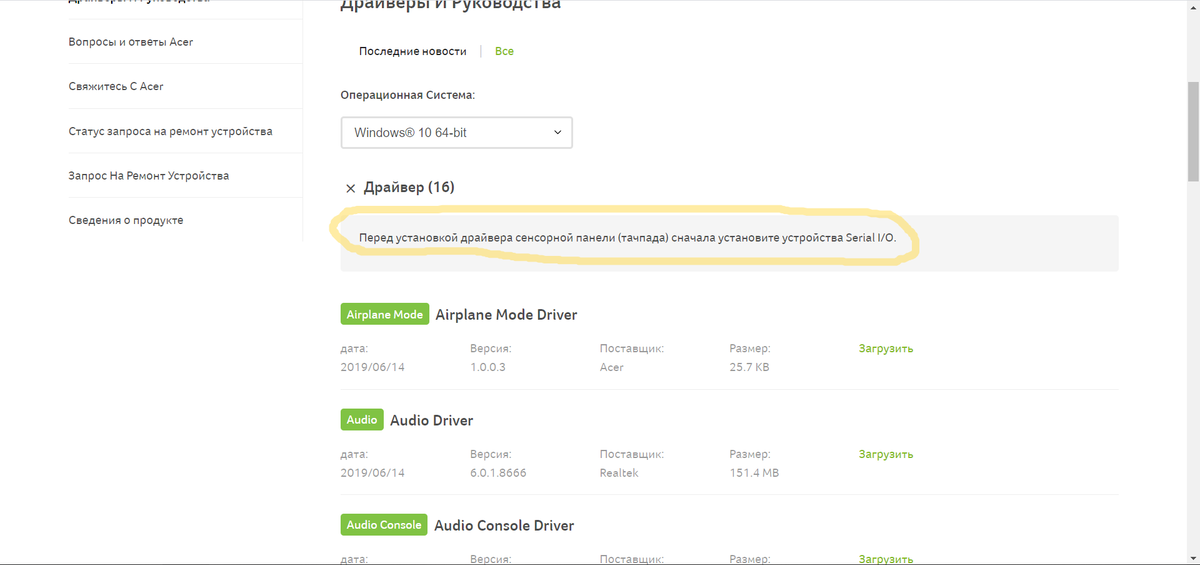Viewport: 1200px width, 565px height.
Task: Click the 25.7 KB size value
Action: 750,368
